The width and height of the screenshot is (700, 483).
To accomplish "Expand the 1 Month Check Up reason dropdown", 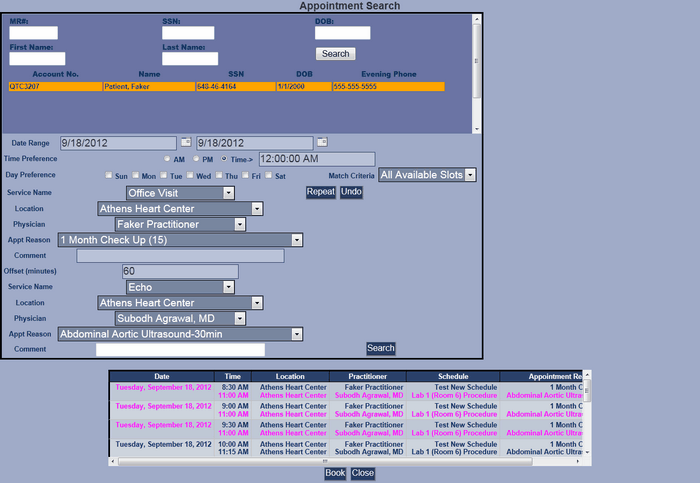I will pyautogui.click(x=297, y=240).
